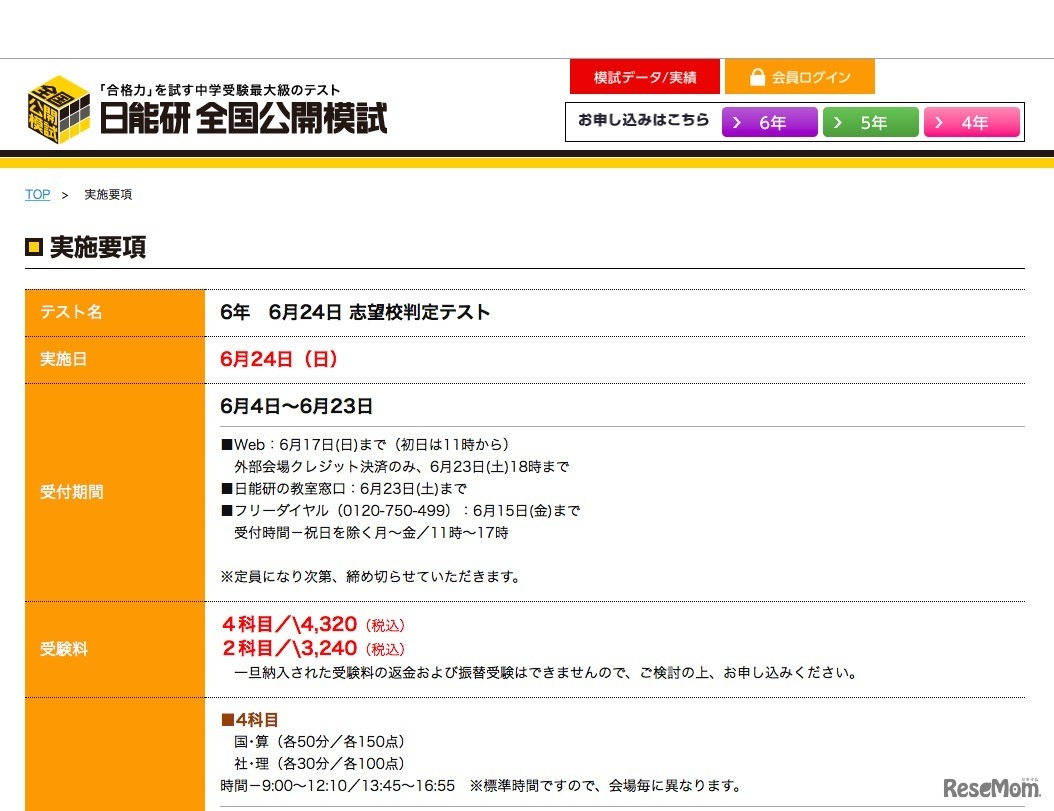The width and height of the screenshot is (1054, 811).
Task: Click the orange square icon beside 実施要項 heading
Action: pyautogui.click(x=33, y=247)
